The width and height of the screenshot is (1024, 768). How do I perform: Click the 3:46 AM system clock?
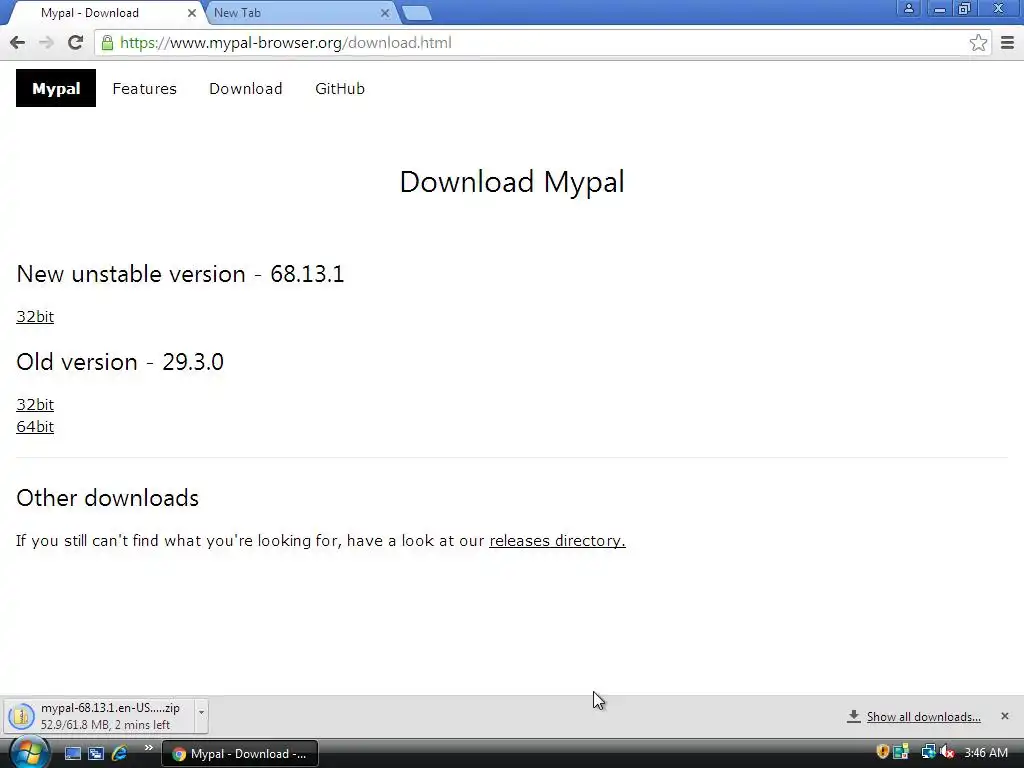[x=986, y=753]
